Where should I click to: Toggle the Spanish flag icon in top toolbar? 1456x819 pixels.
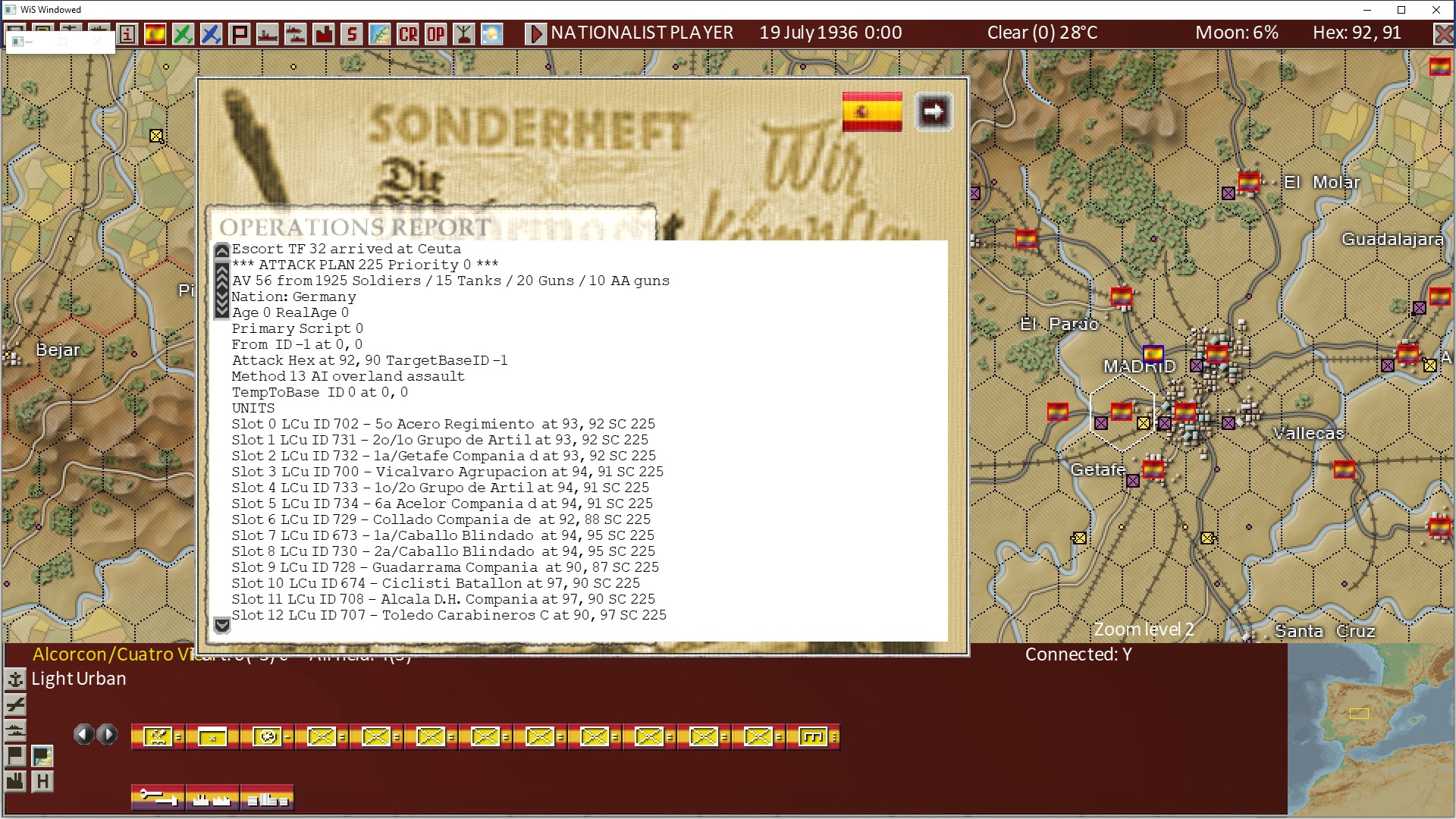[155, 34]
